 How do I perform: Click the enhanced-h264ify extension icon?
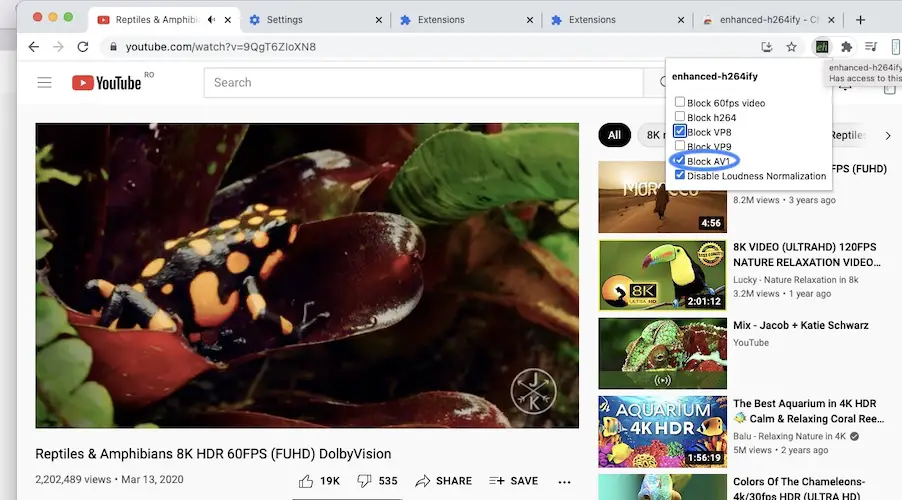821,47
